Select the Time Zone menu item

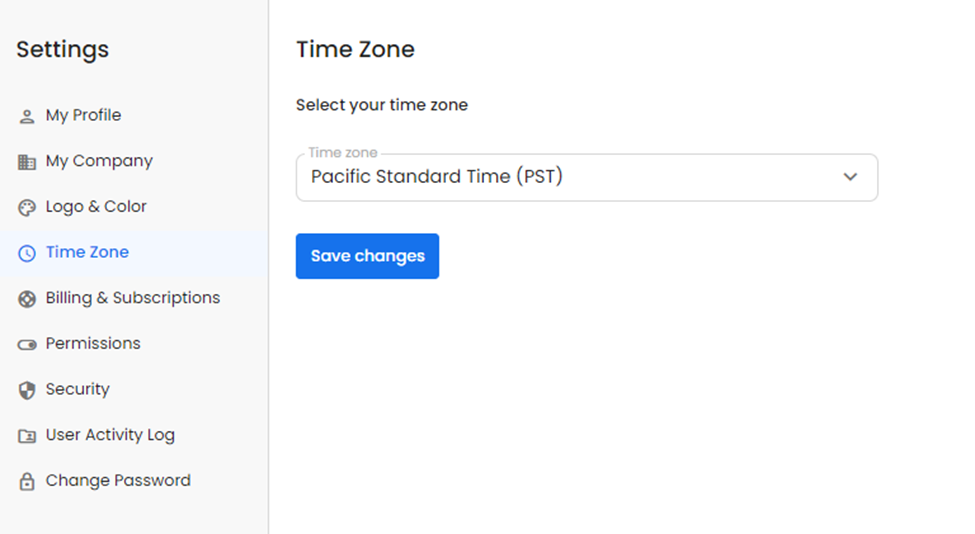(87, 252)
